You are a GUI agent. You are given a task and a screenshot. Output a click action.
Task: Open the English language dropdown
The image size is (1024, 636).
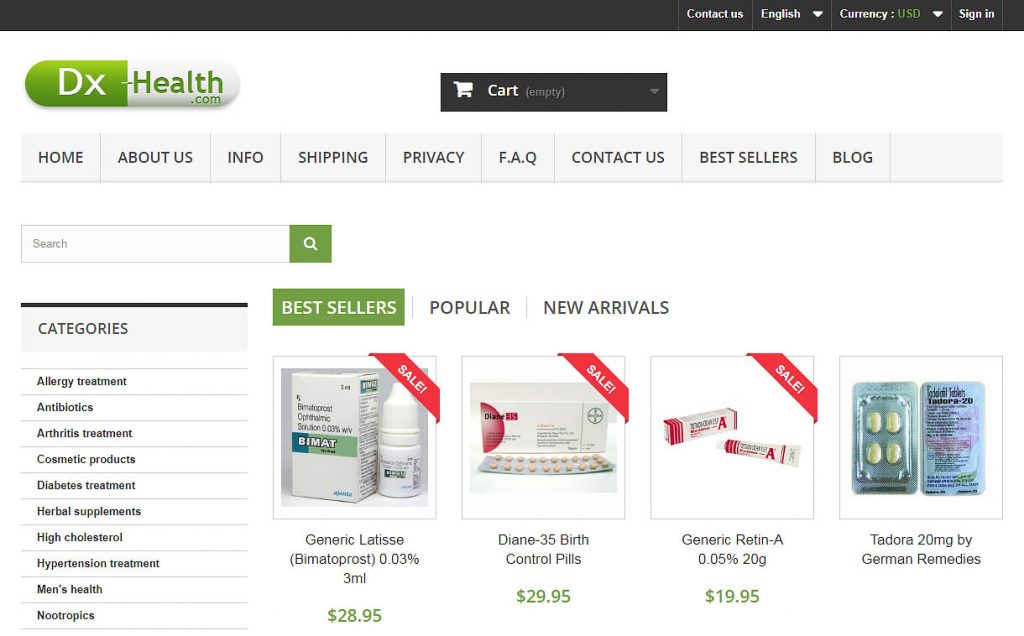click(x=791, y=14)
